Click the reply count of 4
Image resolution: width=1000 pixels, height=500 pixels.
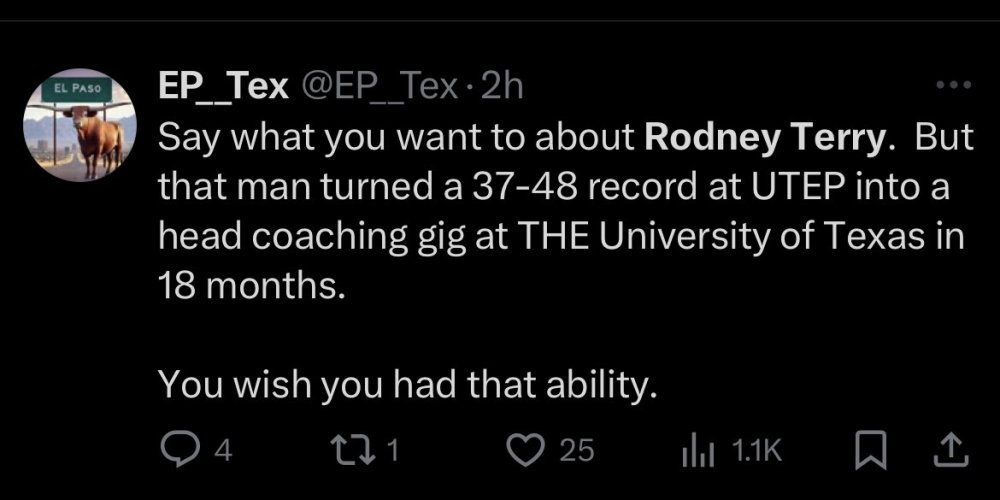point(224,450)
